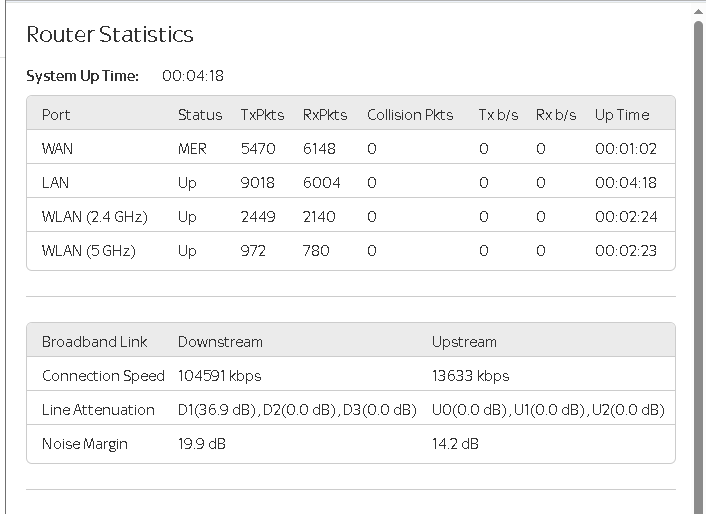Click the RxPkts column header
Viewport: 706px width, 514px height.
tap(325, 115)
